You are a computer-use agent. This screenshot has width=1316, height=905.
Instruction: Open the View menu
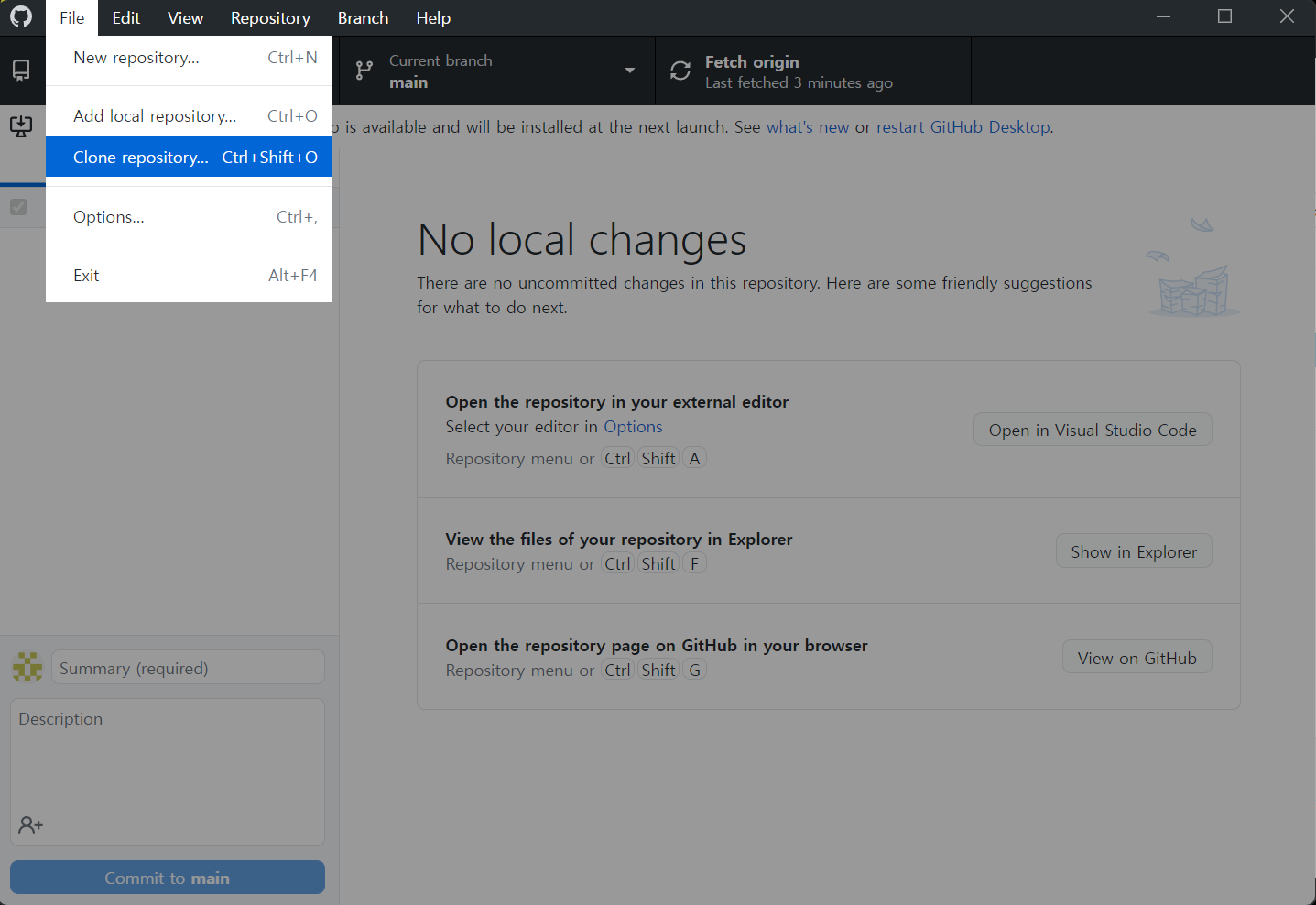185,17
